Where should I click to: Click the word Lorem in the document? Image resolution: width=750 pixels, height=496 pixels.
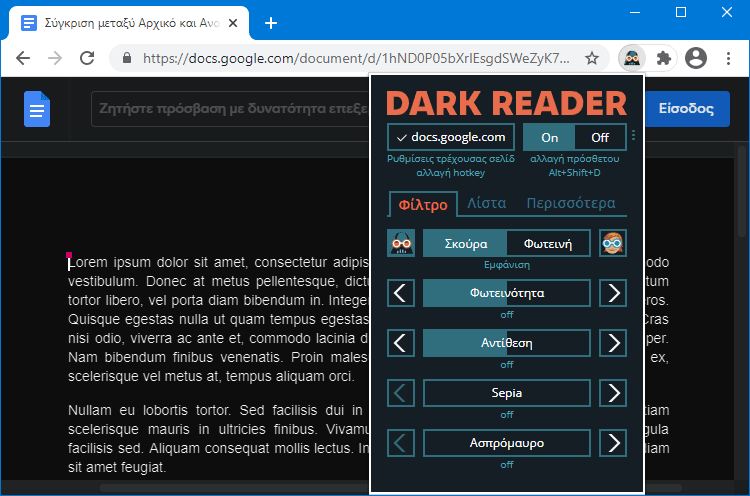coord(88,263)
